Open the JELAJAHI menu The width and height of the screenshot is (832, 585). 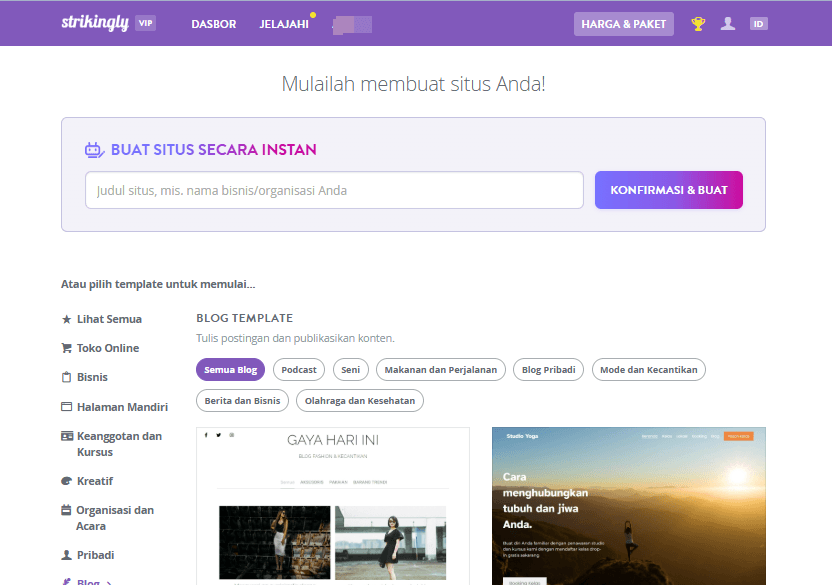pyautogui.click(x=284, y=24)
